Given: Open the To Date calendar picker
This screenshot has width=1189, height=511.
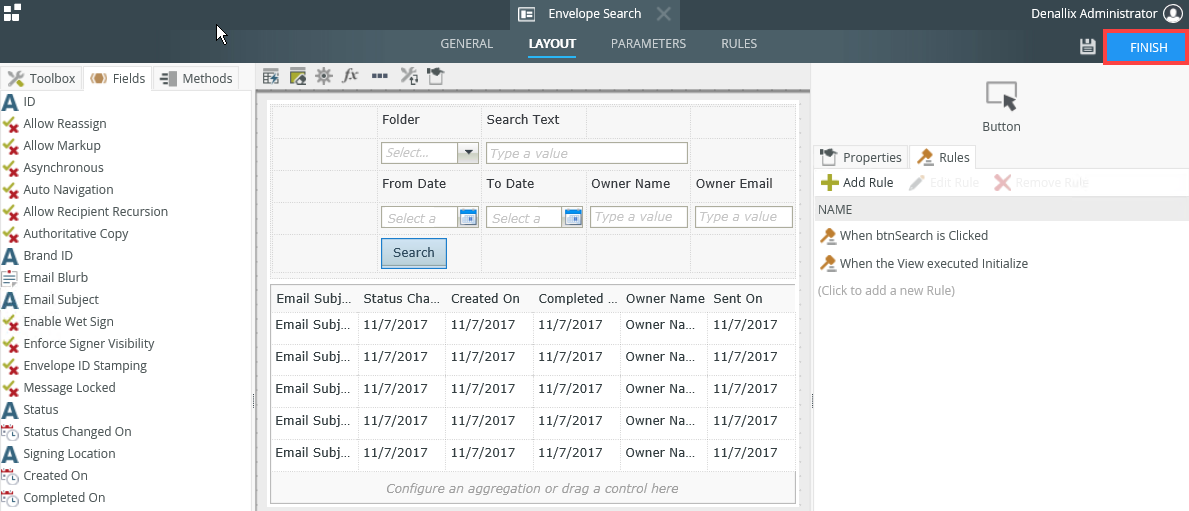Looking at the screenshot, I should [573, 218].
